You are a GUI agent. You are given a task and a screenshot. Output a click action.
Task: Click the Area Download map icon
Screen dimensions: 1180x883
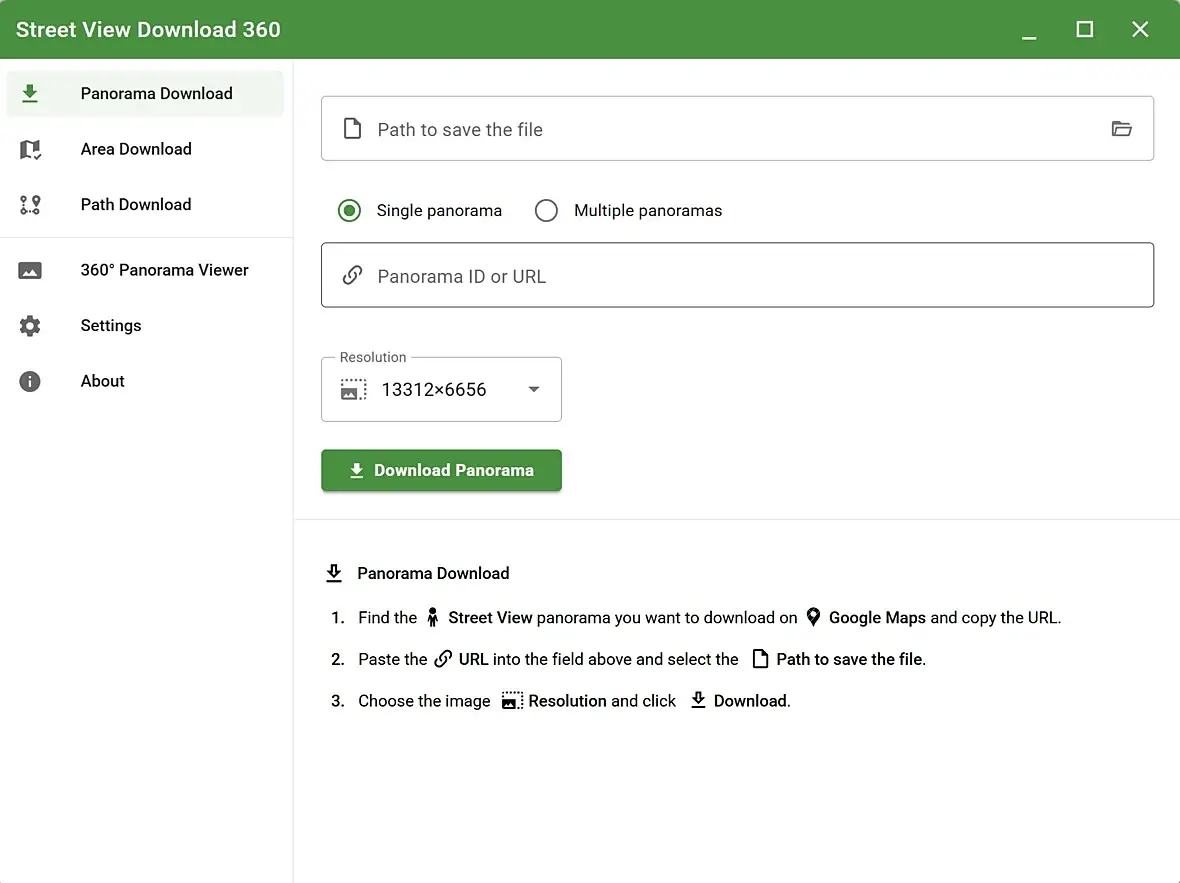30,149
